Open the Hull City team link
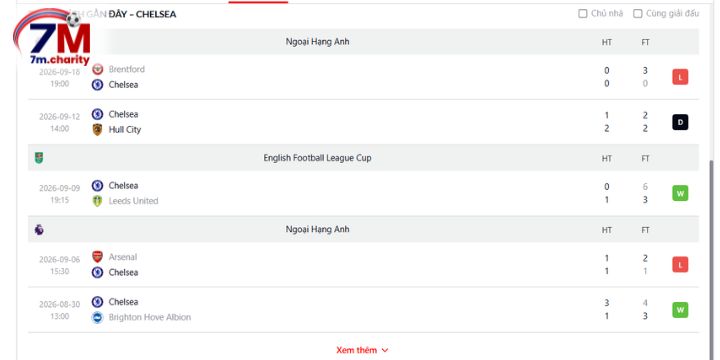 (124, 129)
